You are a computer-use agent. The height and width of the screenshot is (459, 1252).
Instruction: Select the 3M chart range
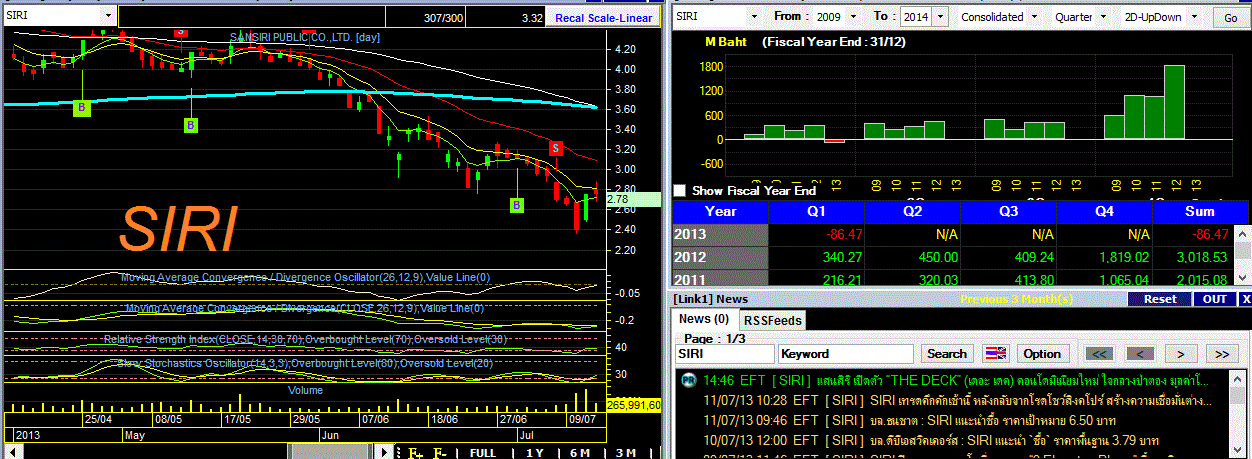point(625,452)
